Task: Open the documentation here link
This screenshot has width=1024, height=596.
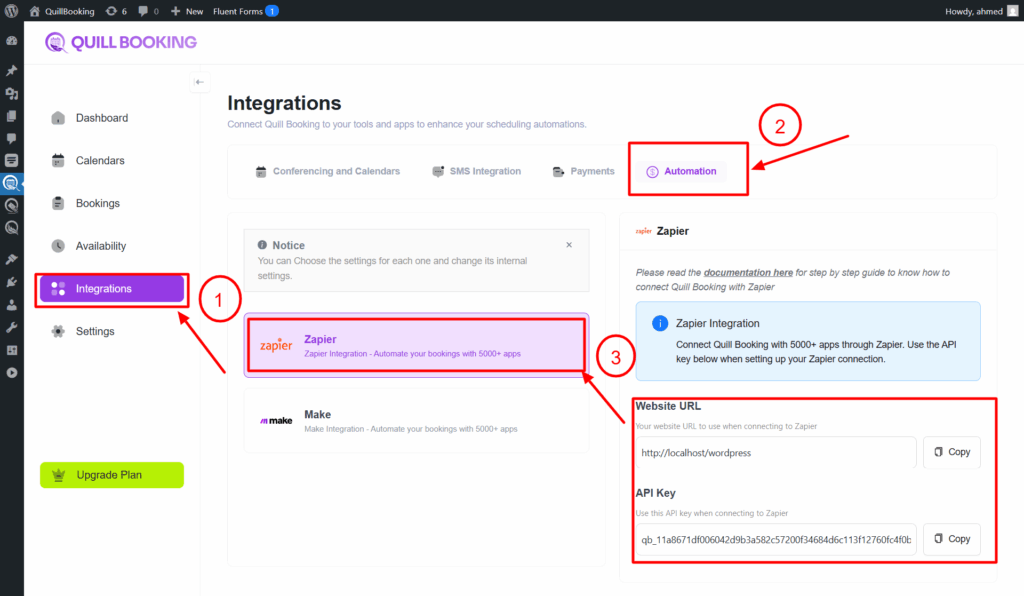Action: click(x=748, y=272)
